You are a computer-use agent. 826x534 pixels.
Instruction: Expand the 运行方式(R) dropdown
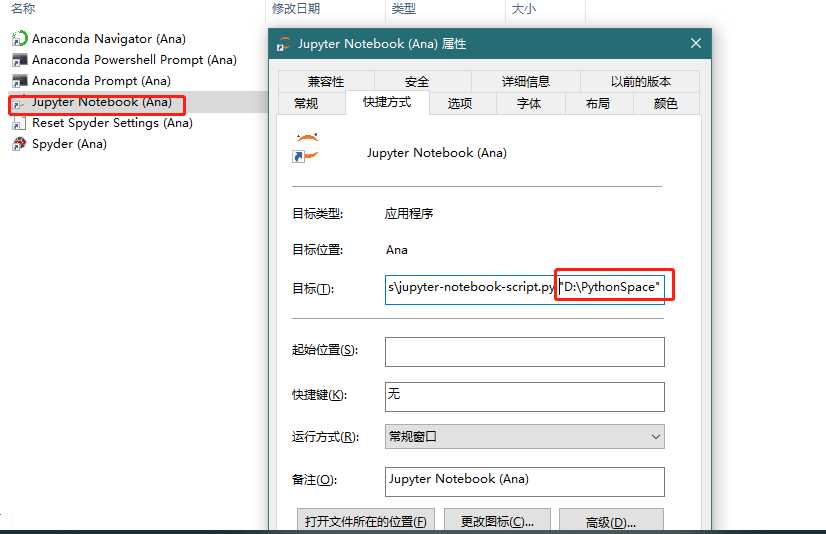(x=525, y=437)
